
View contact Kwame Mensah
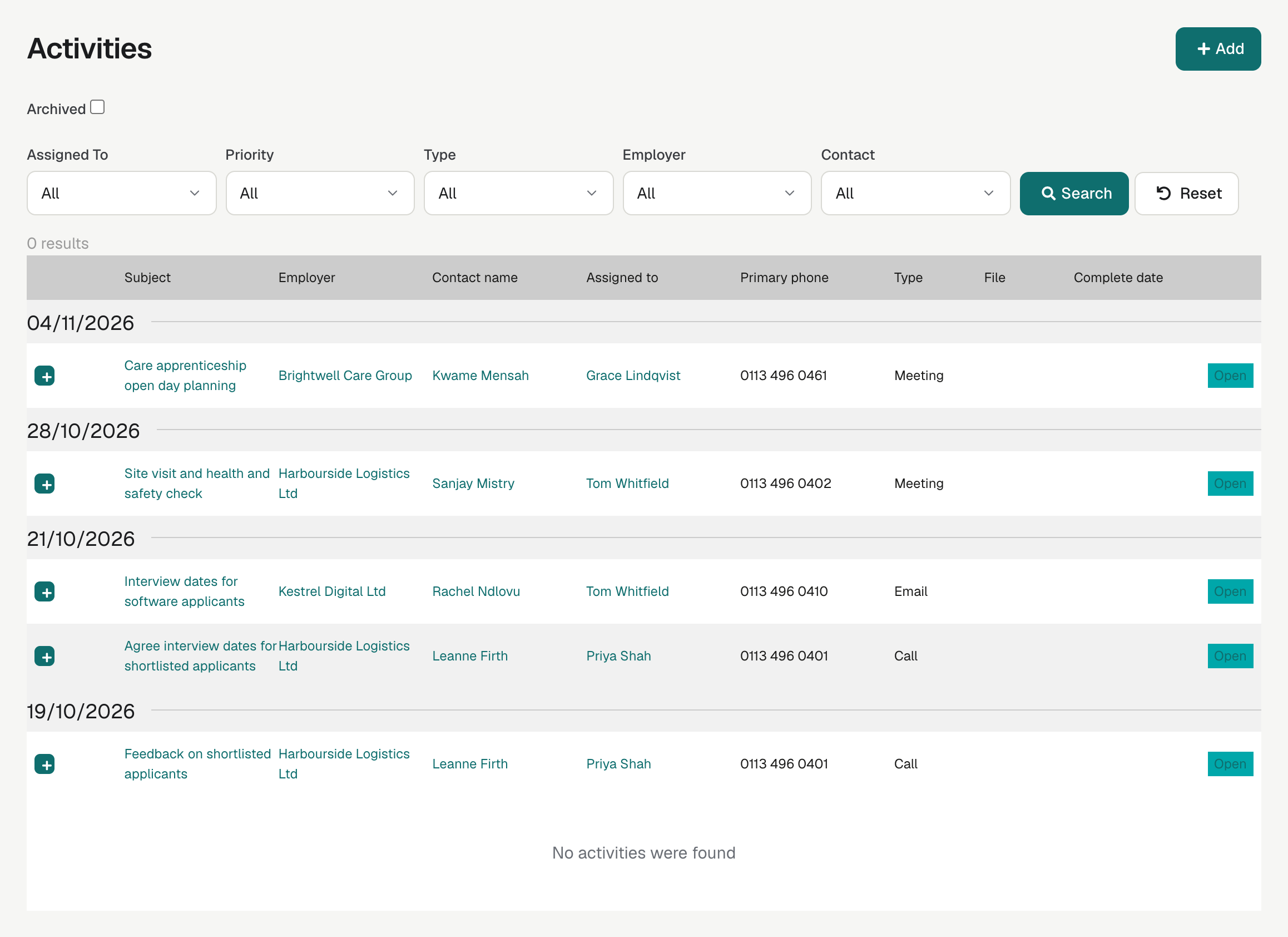tap(480, 376)
